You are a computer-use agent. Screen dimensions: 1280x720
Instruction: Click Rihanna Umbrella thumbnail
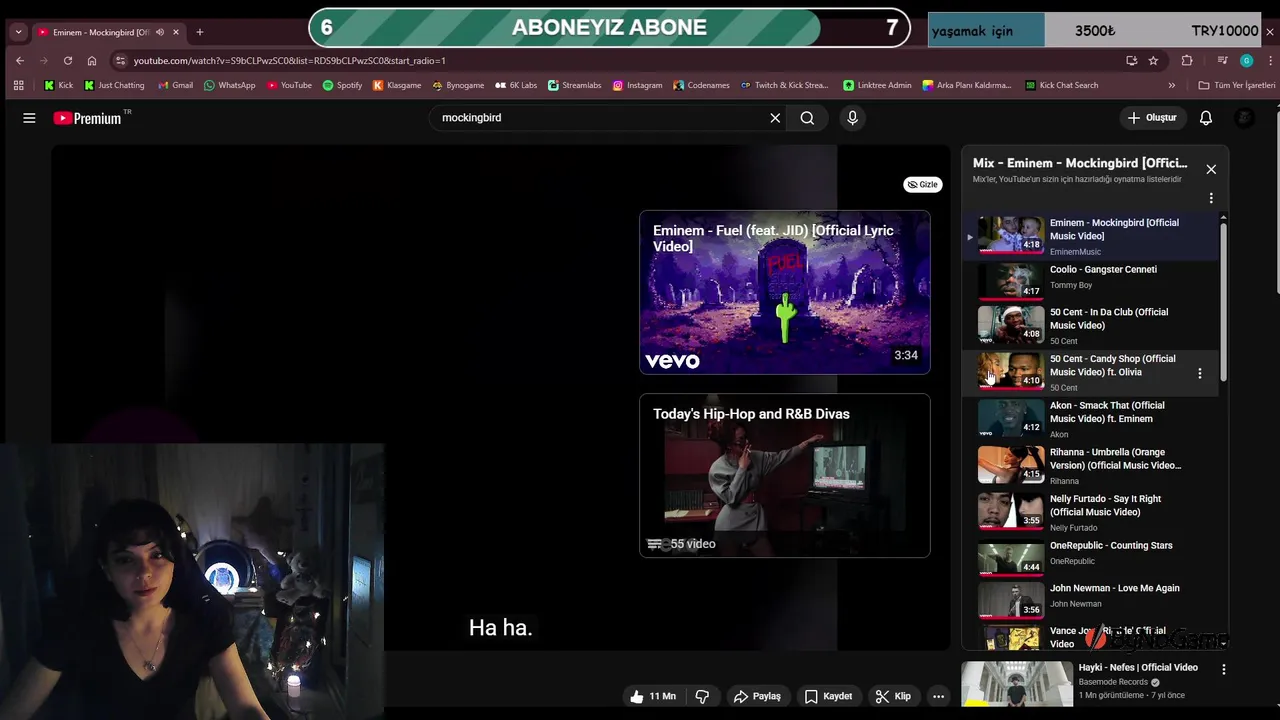coord(1010,465)
